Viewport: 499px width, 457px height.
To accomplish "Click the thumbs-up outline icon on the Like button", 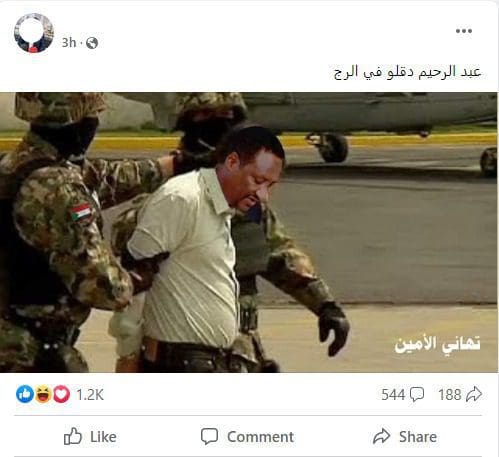I will click(x=73, y=436).
